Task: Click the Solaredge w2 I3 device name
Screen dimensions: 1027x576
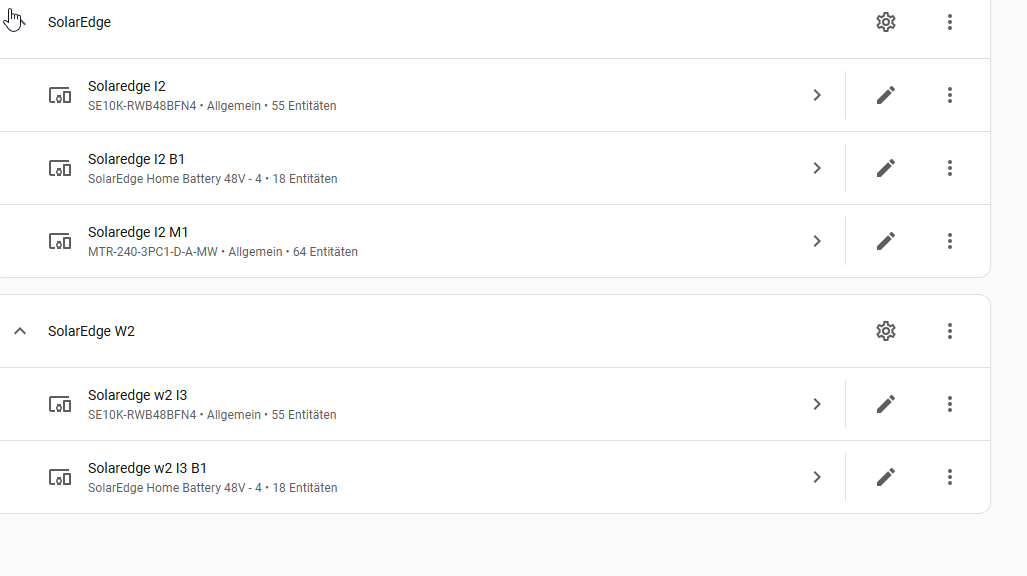Action: coord(137,395)
